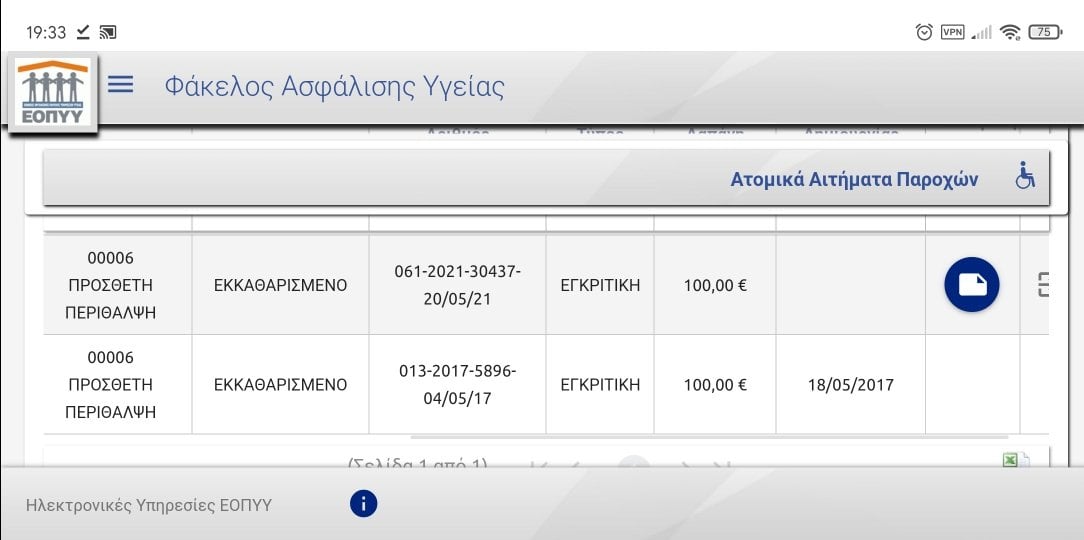Select the 18/05/2017 date cell

(850, 385)
